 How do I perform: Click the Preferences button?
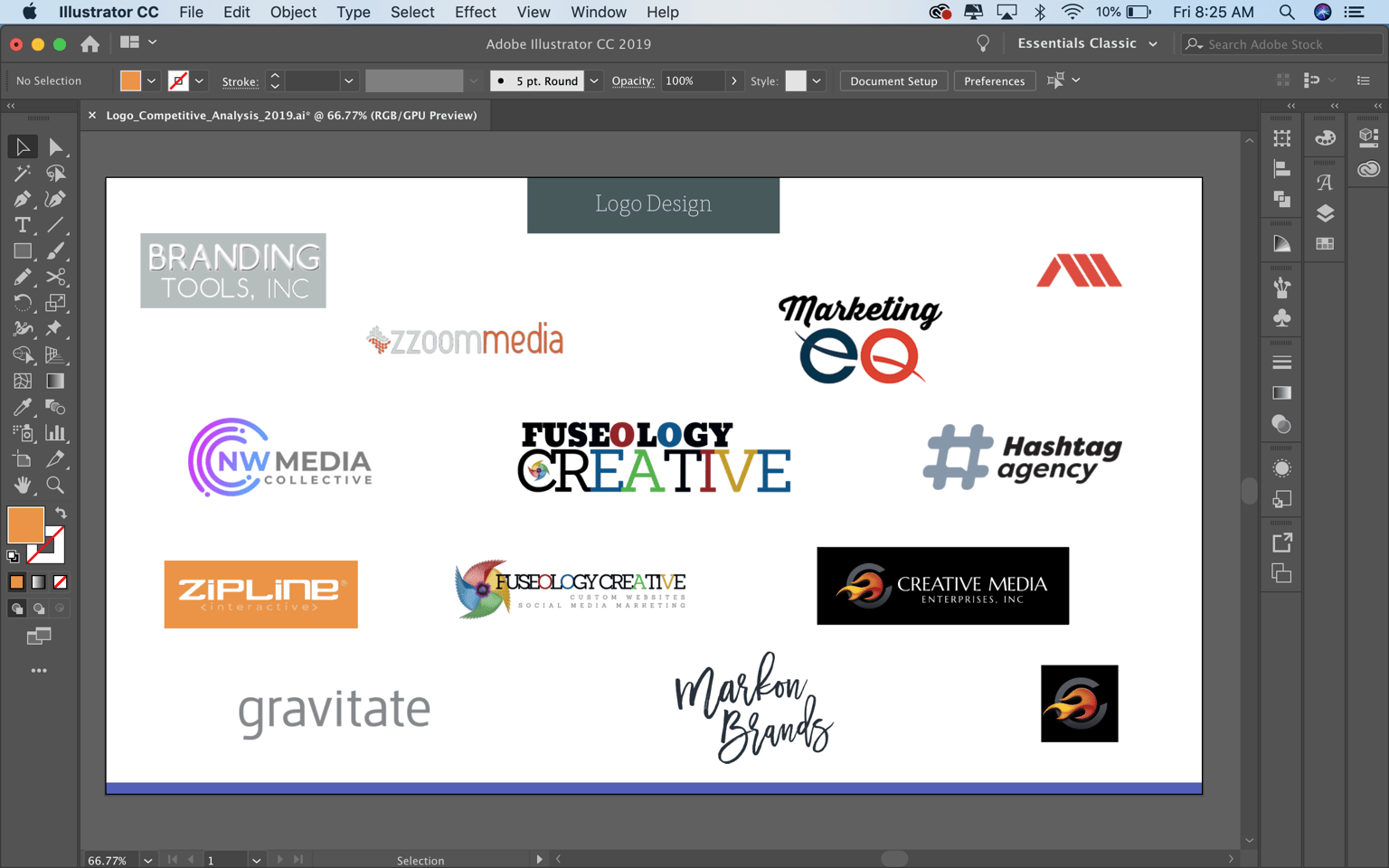coord(994,81)
